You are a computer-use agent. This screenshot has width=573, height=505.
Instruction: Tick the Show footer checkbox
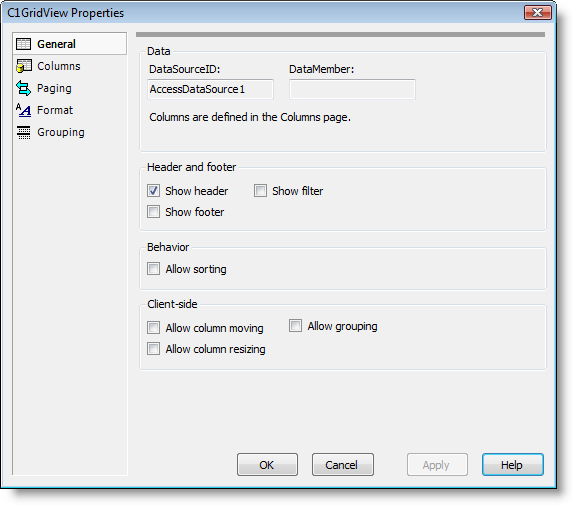click(x=153, y=212)
